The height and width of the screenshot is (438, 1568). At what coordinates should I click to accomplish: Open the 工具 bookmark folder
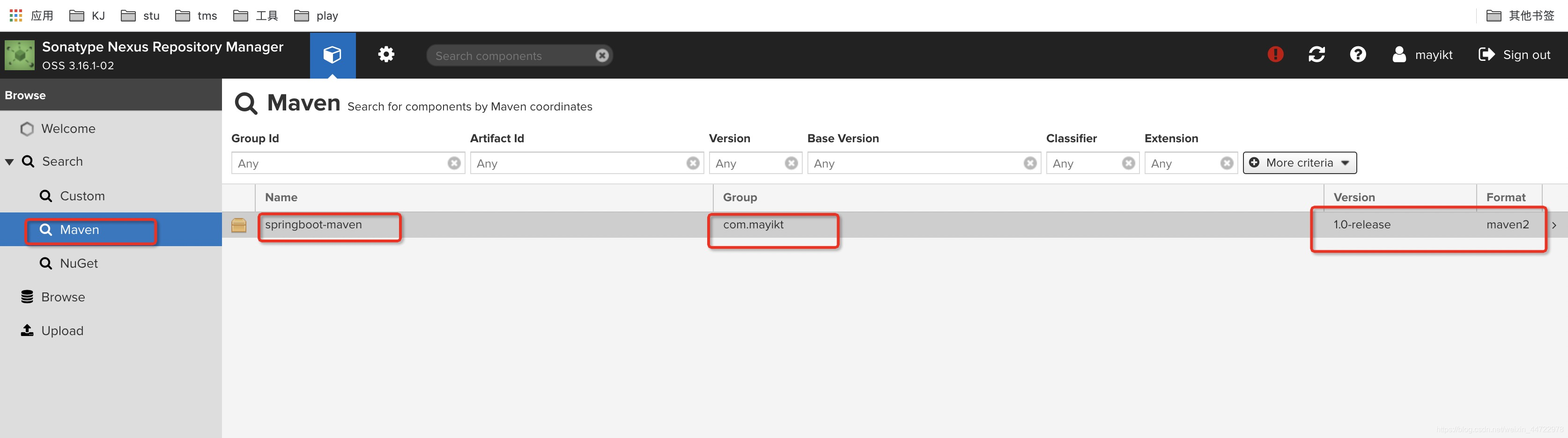[x=256, y=15]
